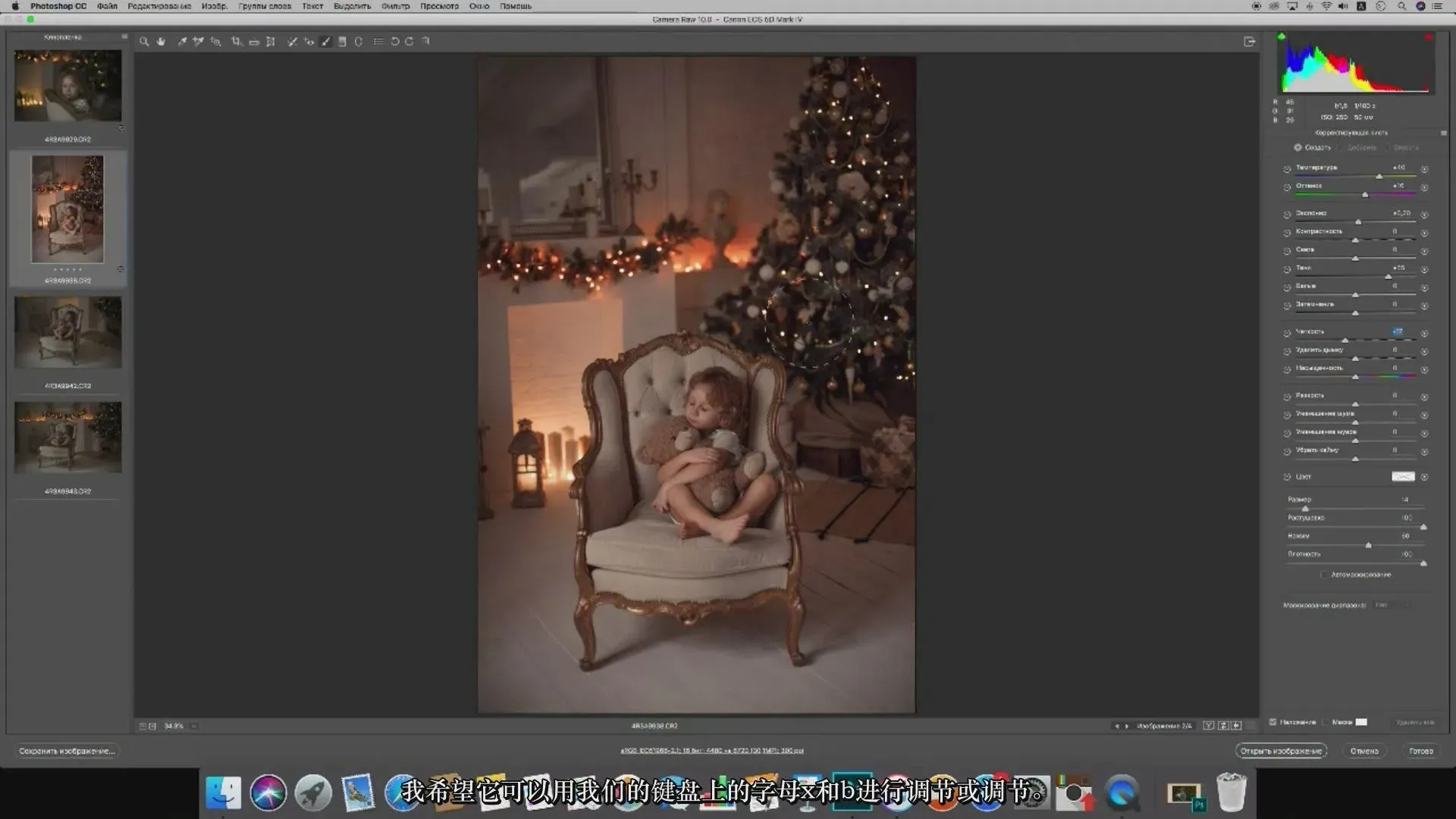Image resolution: width=1456 pixels, height=819 pixels.
Task: Enable the Автомаскирование checkbox
Action: coord(1324,575)
